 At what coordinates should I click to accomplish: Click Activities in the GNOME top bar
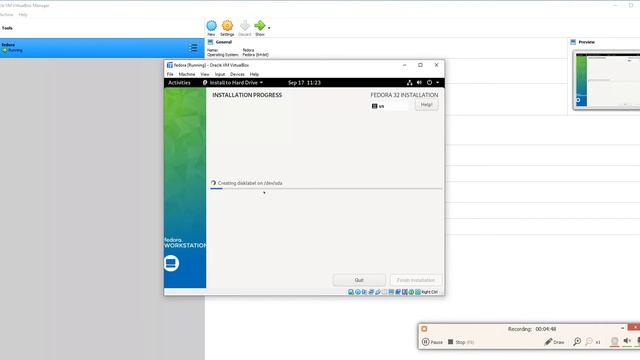click(x=179, y=82)
